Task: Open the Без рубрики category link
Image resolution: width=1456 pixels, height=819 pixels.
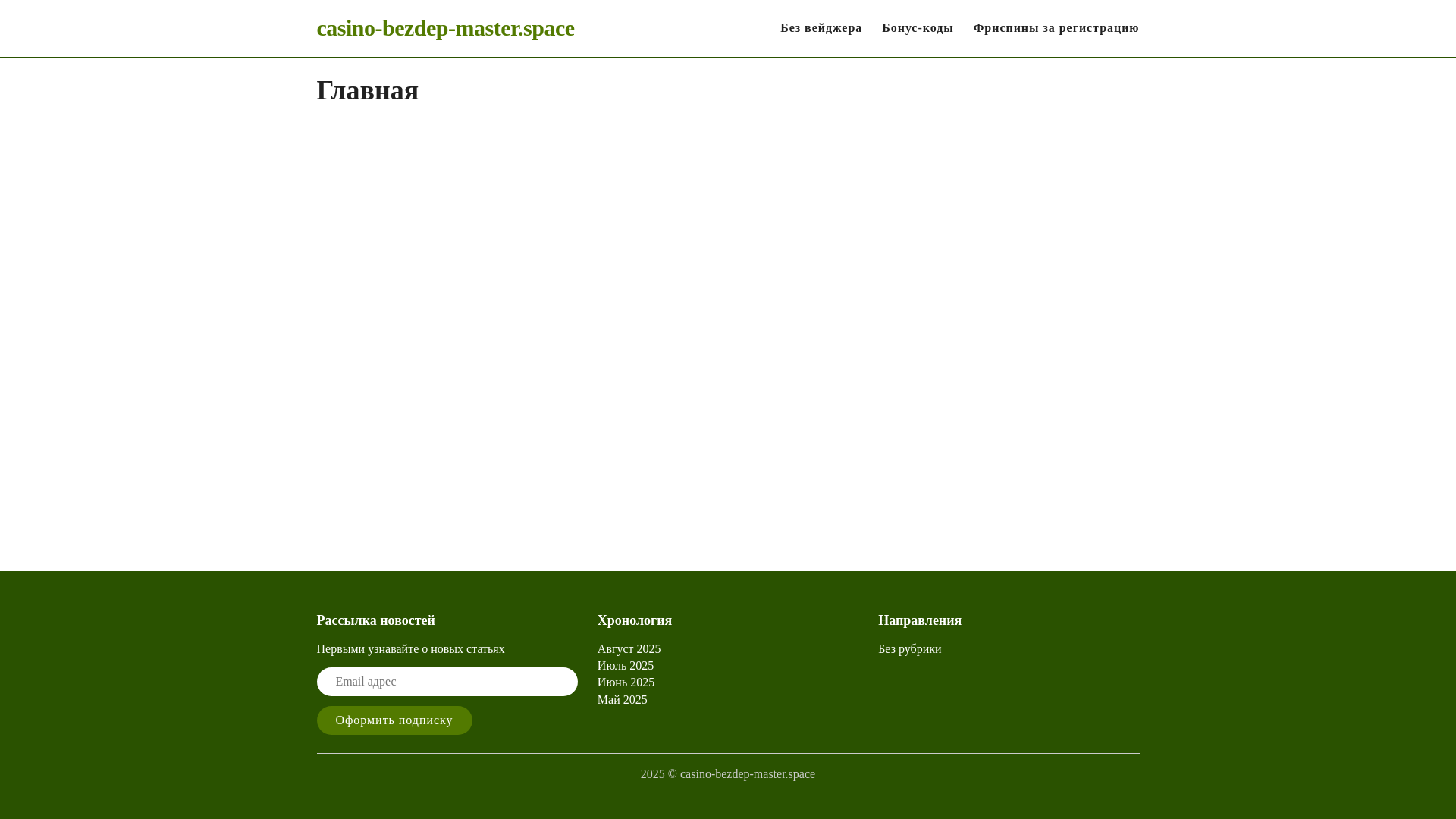Action: point(910,649)
